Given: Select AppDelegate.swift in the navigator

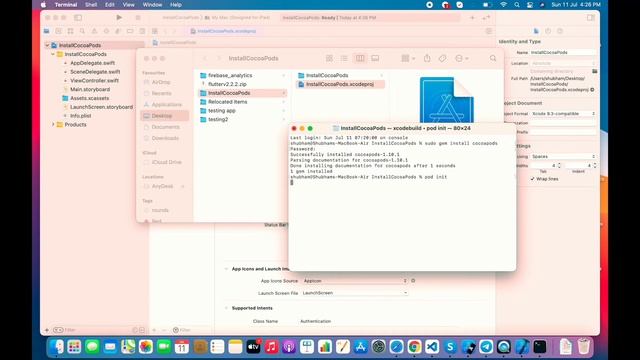Looking at the screenshot, I should tap(92, 63).
